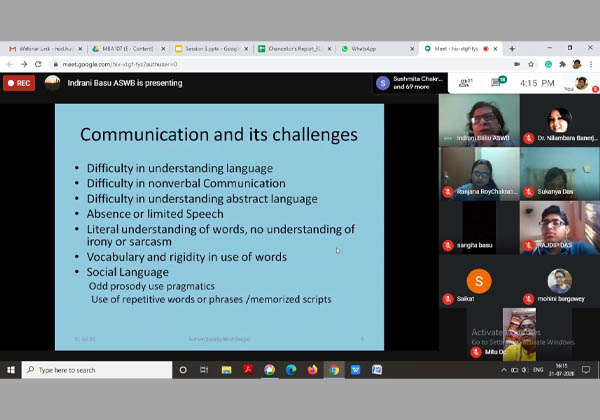Open Task View on taskbar

click(204, 370)
